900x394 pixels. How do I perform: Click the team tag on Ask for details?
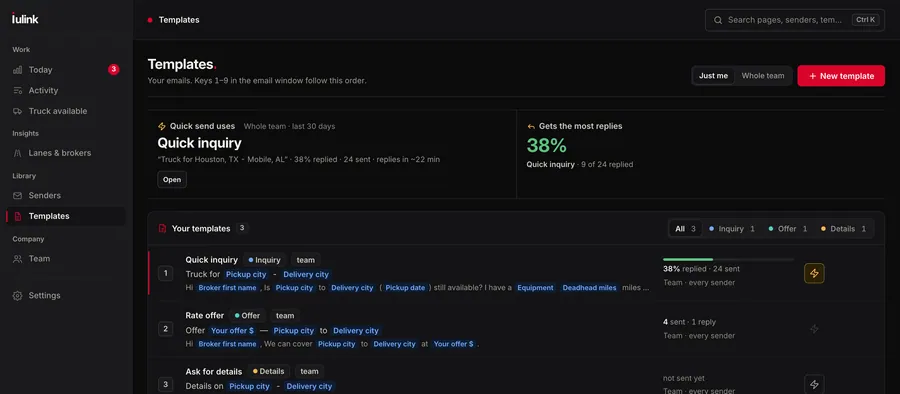(309, 371)
